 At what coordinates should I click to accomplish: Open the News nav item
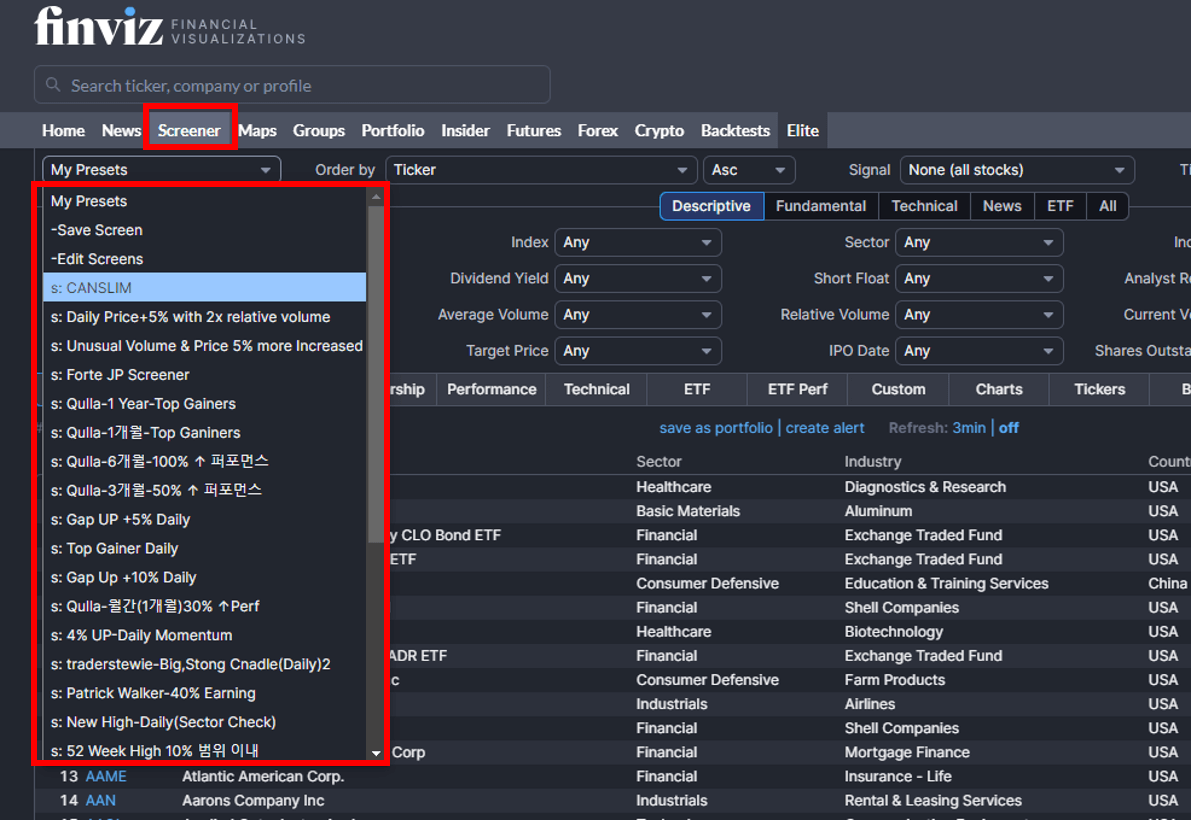122,131
